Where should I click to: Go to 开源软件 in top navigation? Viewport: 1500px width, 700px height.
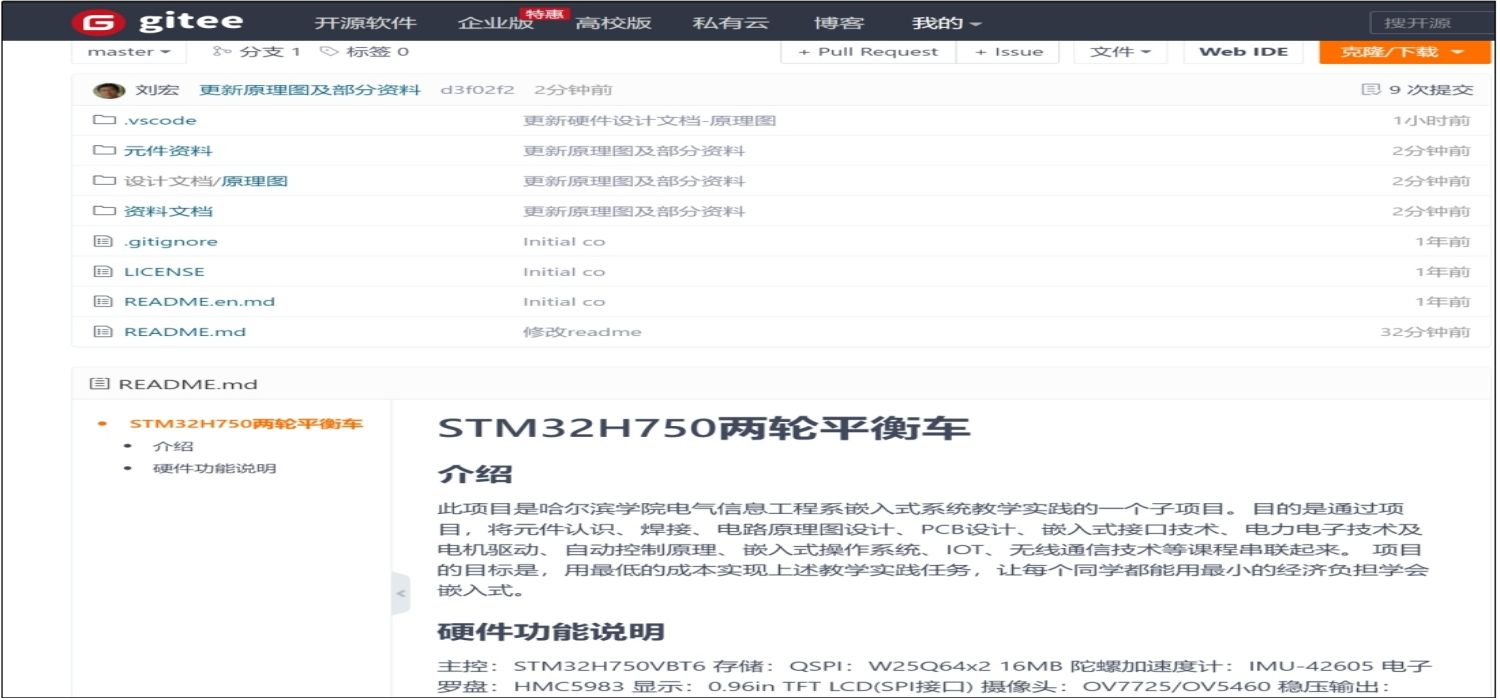[x=365, y=23]
